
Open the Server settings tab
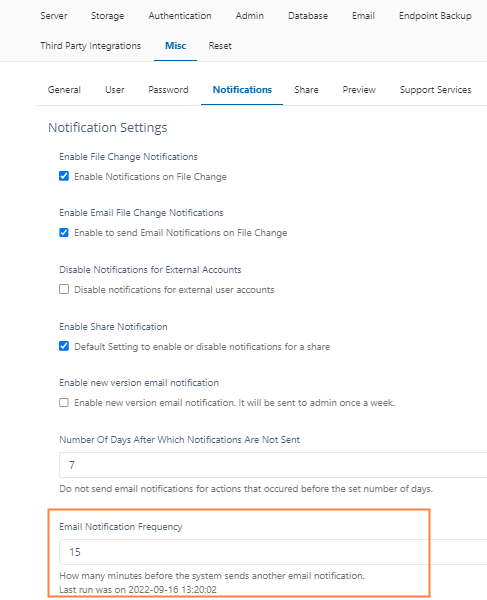(54, 16)
